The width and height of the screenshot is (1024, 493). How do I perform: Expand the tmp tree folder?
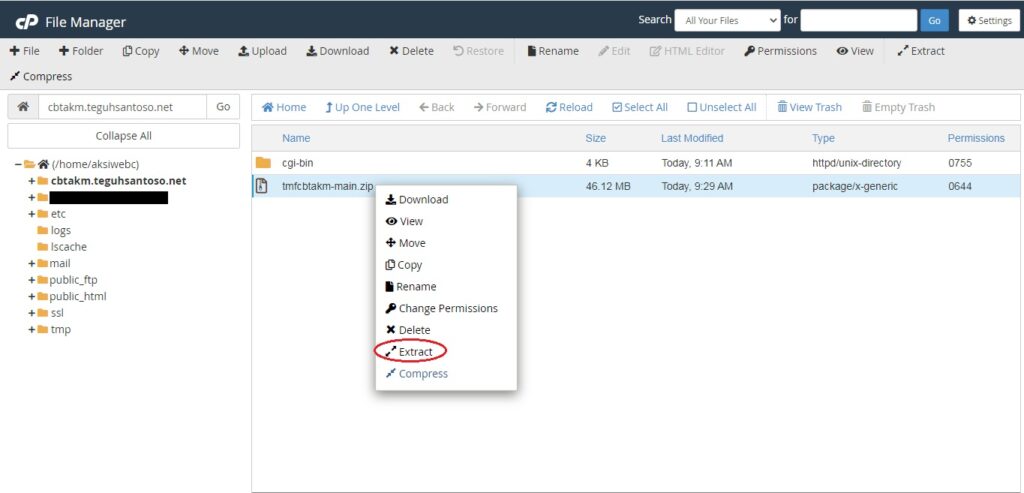[x=31, y=330]
